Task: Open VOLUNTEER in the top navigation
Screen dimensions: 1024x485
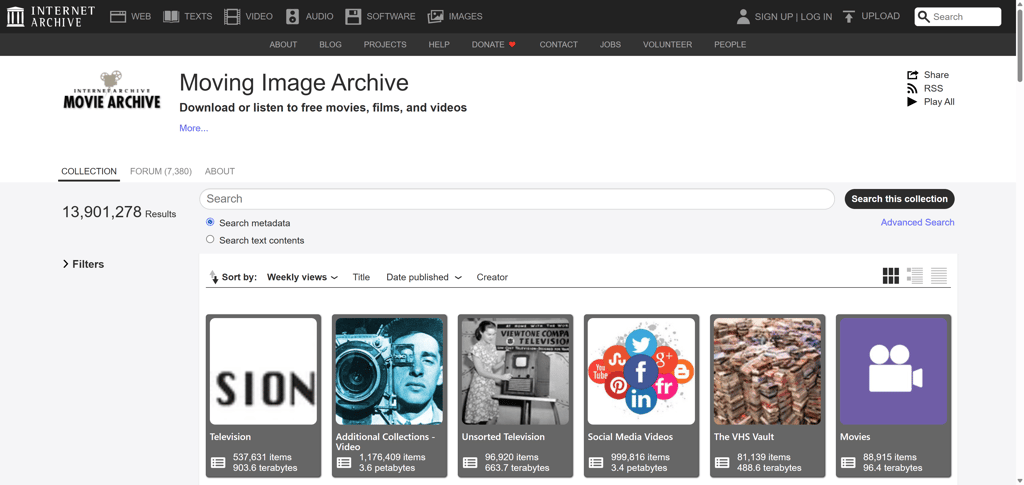Action: pyautogui.click(x=667, y=44)
